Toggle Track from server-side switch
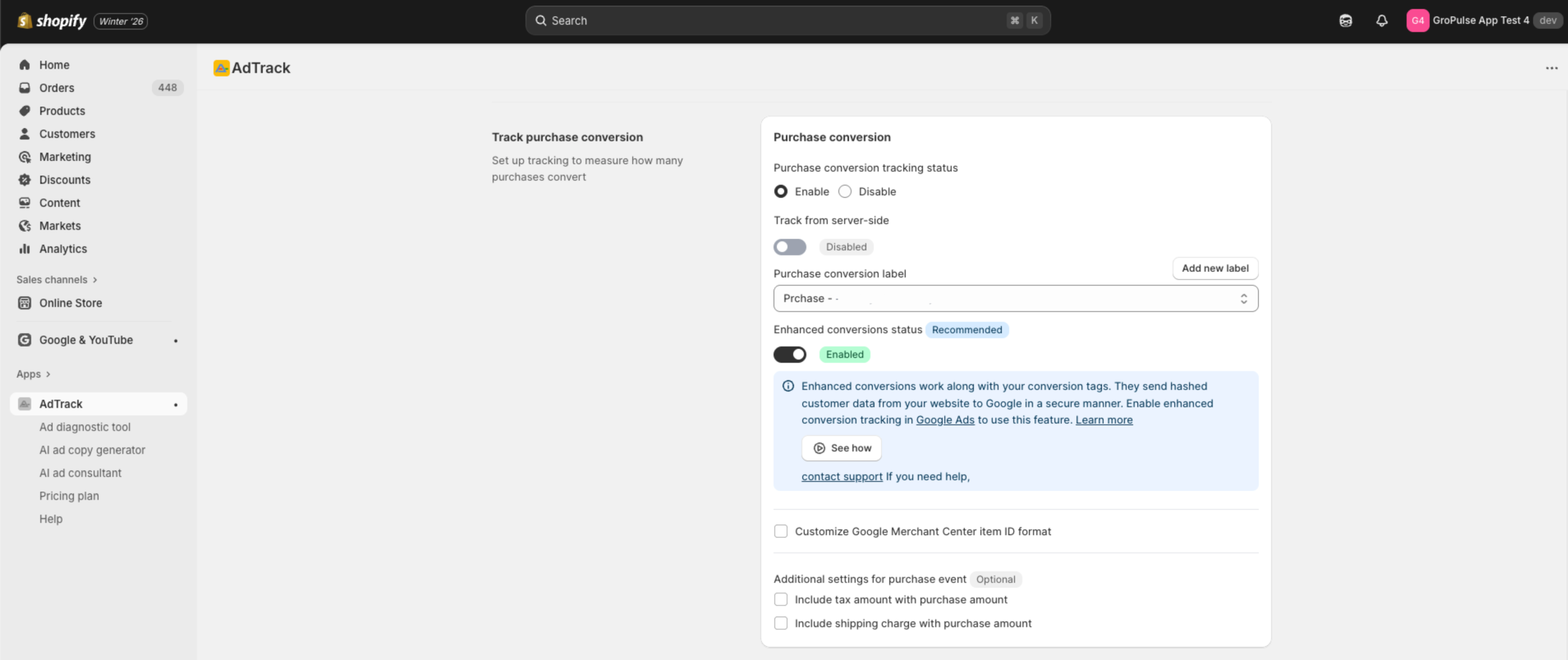 pyautogui.click(x=790, y=247)
